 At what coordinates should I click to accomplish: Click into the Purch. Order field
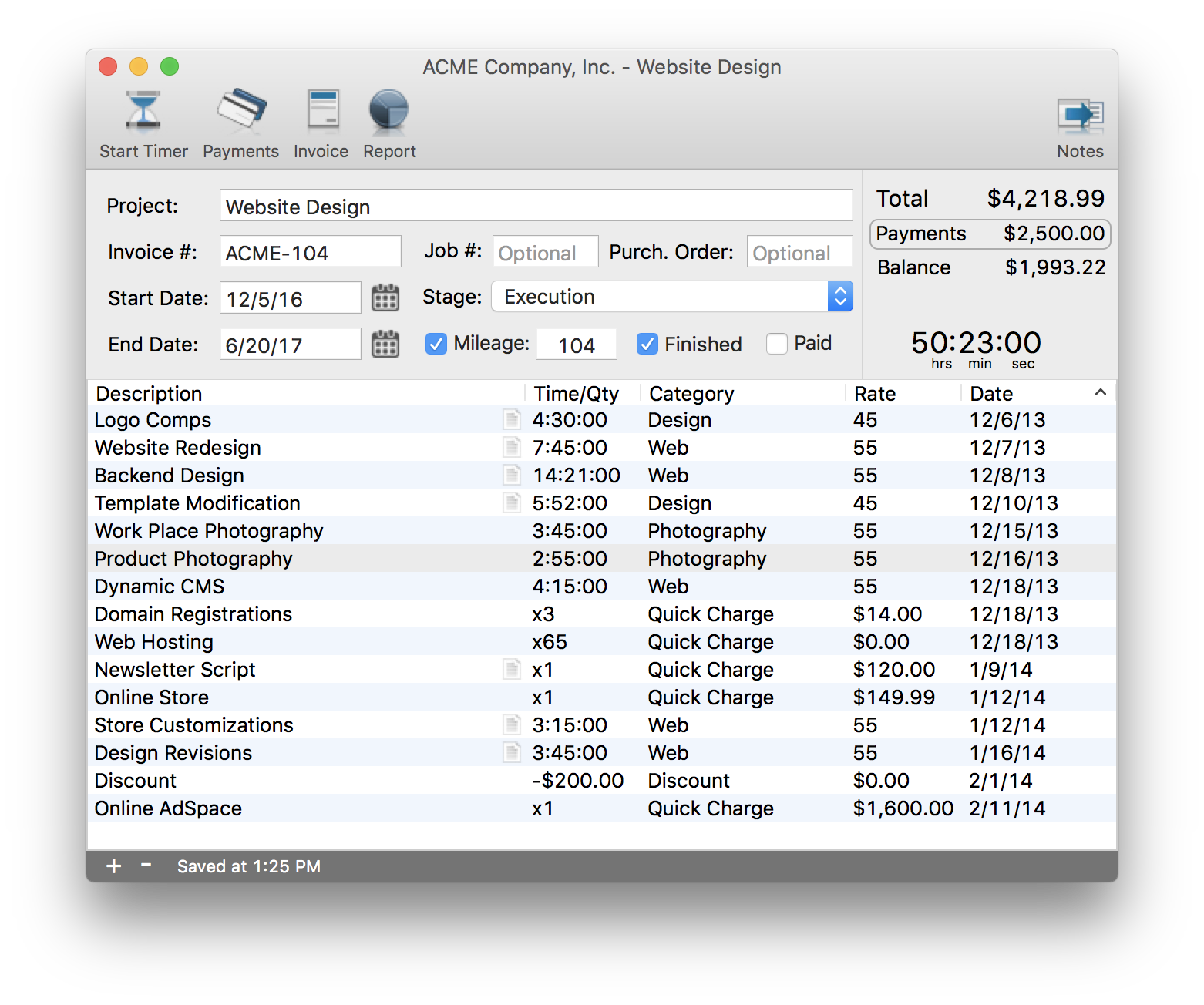(799, 252)
